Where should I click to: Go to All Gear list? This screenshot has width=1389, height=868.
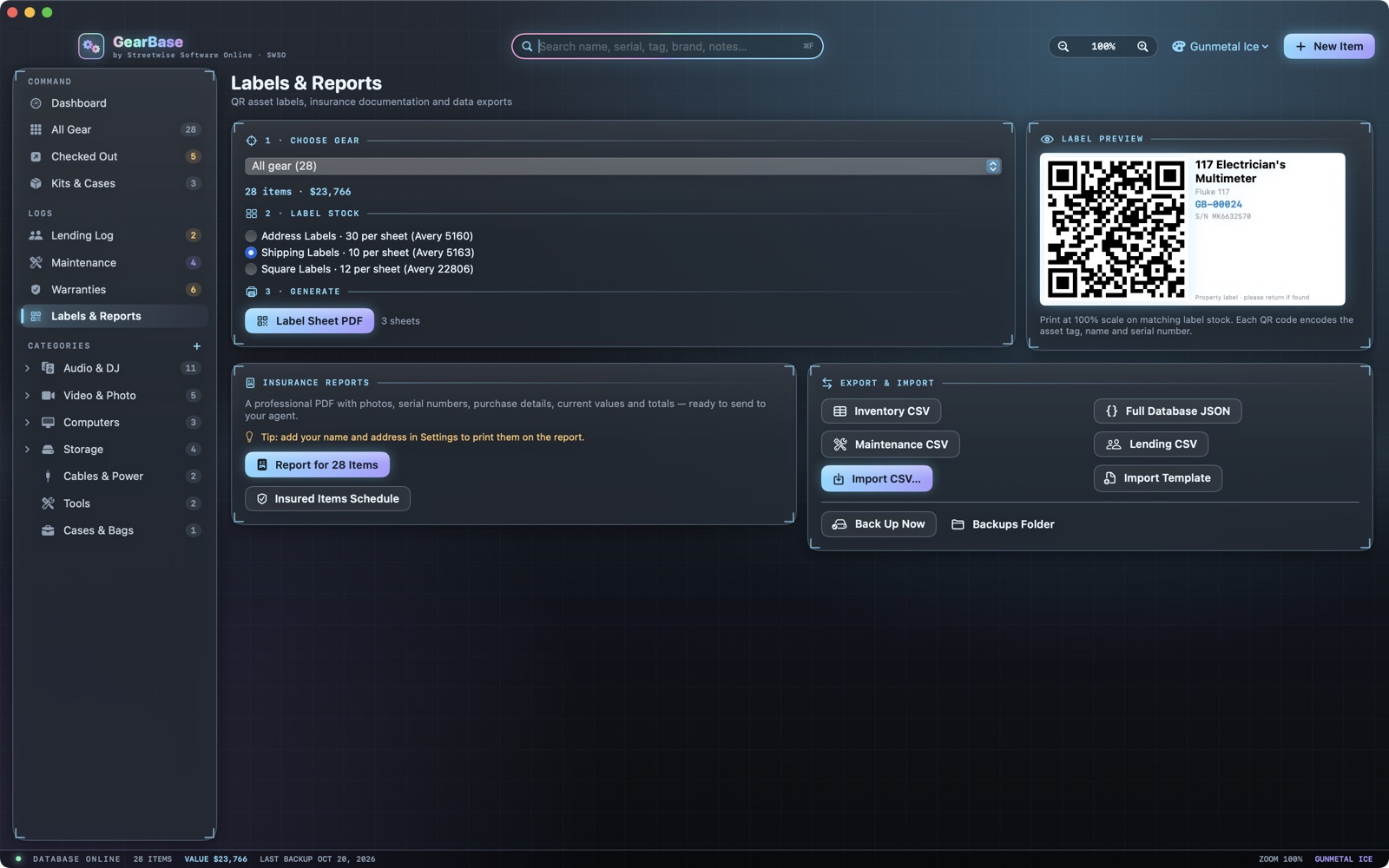click(x=115, y=130)
